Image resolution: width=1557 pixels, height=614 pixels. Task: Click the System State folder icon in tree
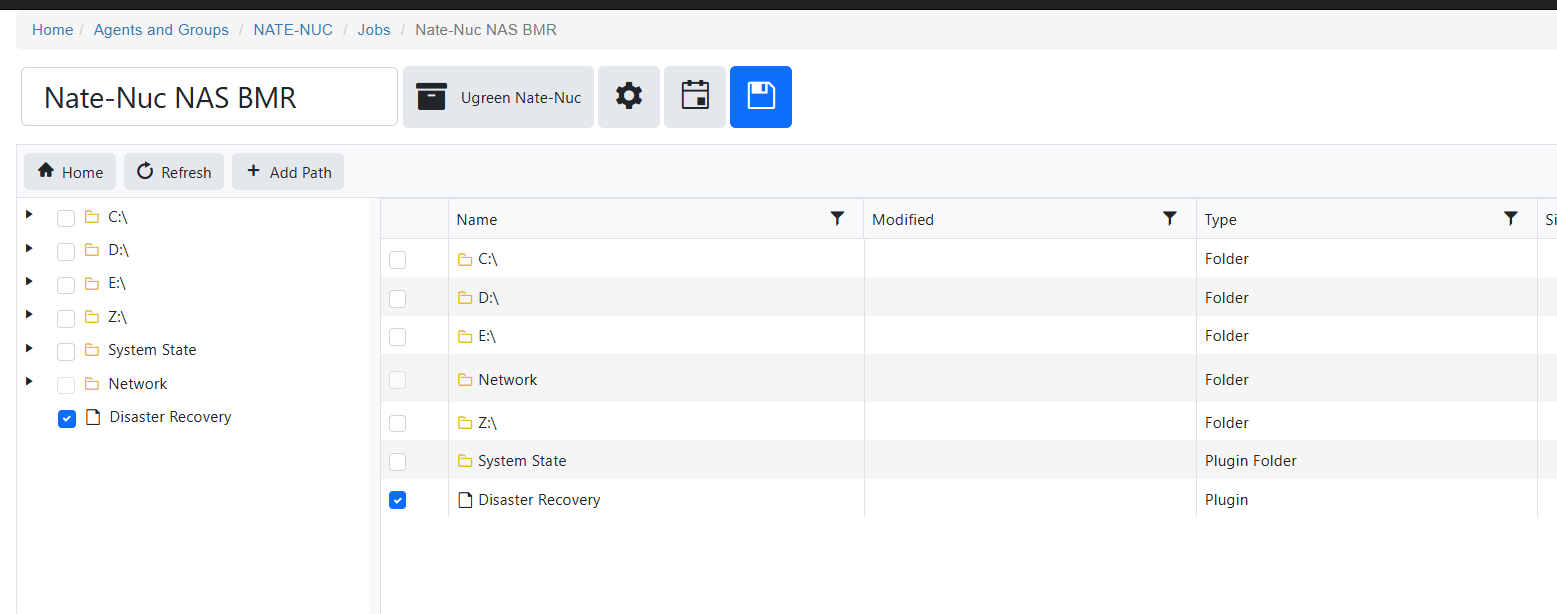click(92, 350)
